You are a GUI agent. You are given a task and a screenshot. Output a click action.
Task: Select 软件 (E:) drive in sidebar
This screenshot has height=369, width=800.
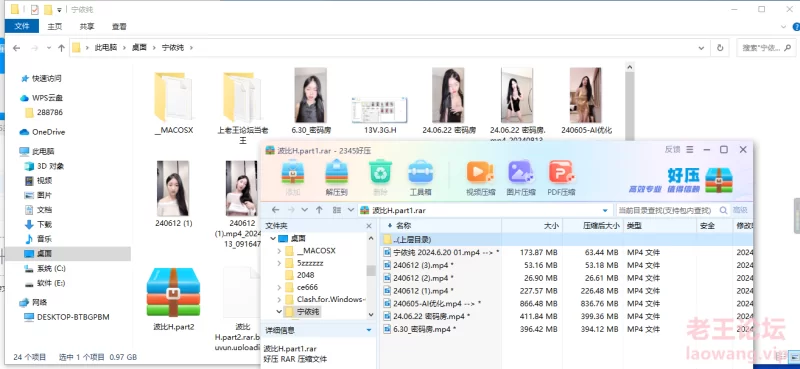[x=45, y=283]
